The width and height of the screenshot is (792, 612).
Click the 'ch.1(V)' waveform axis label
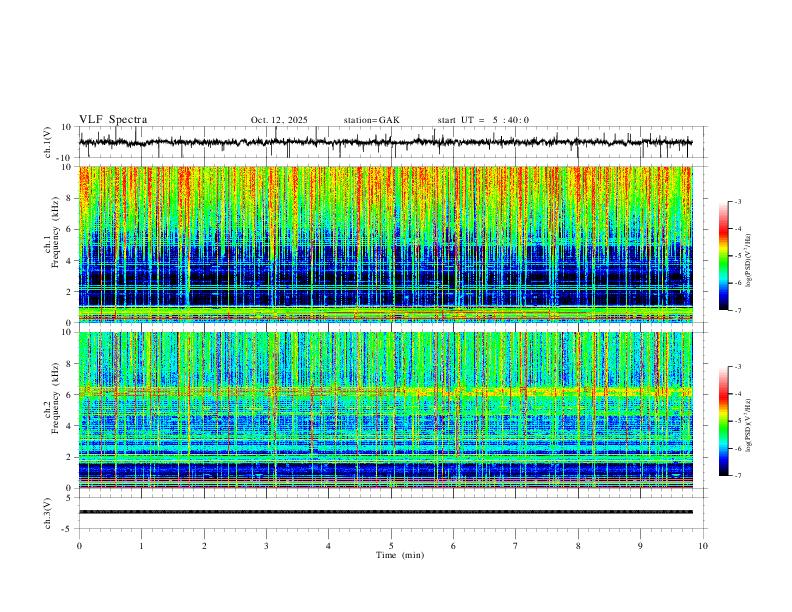[48, 142]
